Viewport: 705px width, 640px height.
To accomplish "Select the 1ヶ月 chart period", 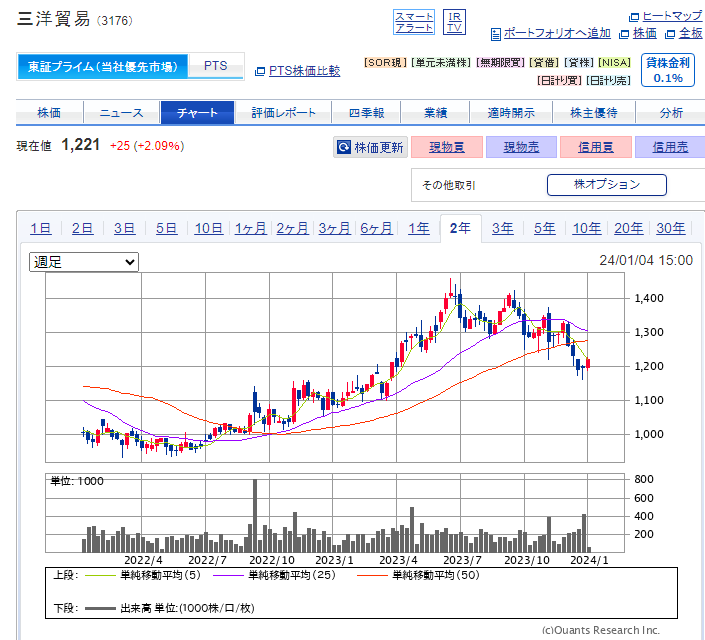I will click(x=250, y=228).
